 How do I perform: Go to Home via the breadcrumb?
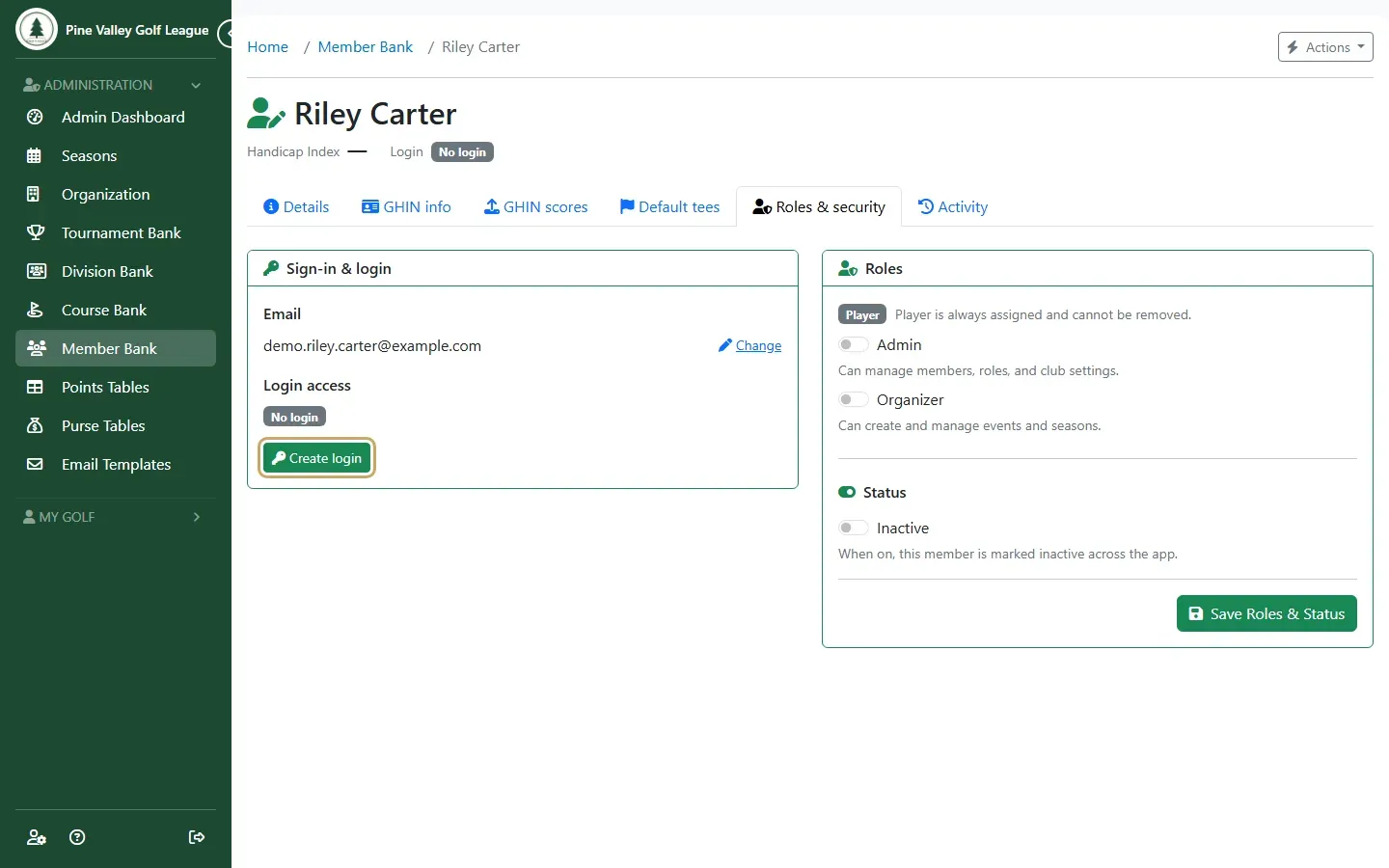(267, 47)
